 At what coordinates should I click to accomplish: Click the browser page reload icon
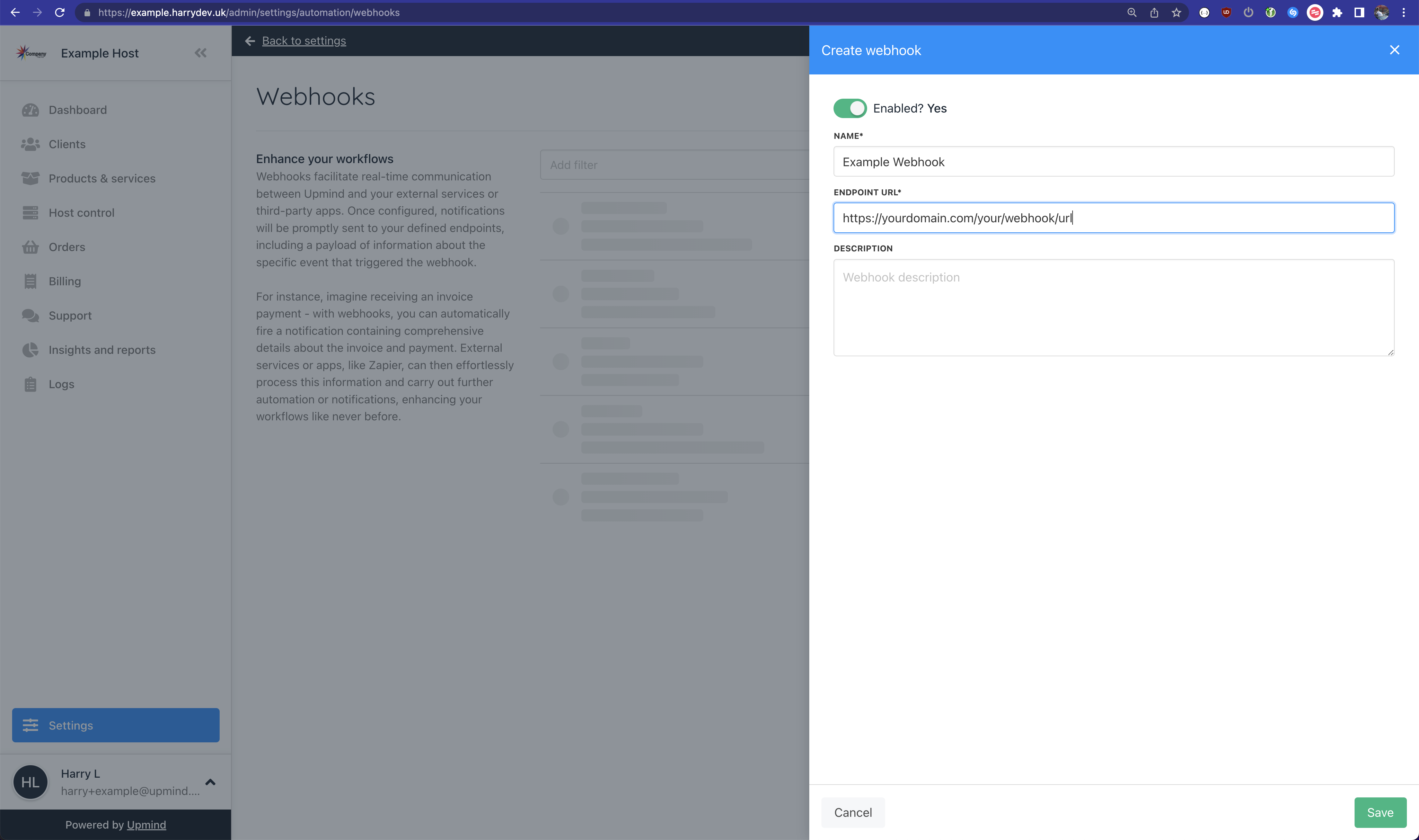pyautogui.click(x=60, y=12)
